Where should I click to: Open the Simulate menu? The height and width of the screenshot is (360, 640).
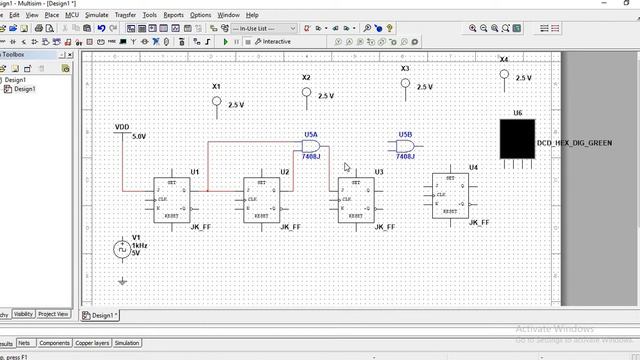(97, 15)
